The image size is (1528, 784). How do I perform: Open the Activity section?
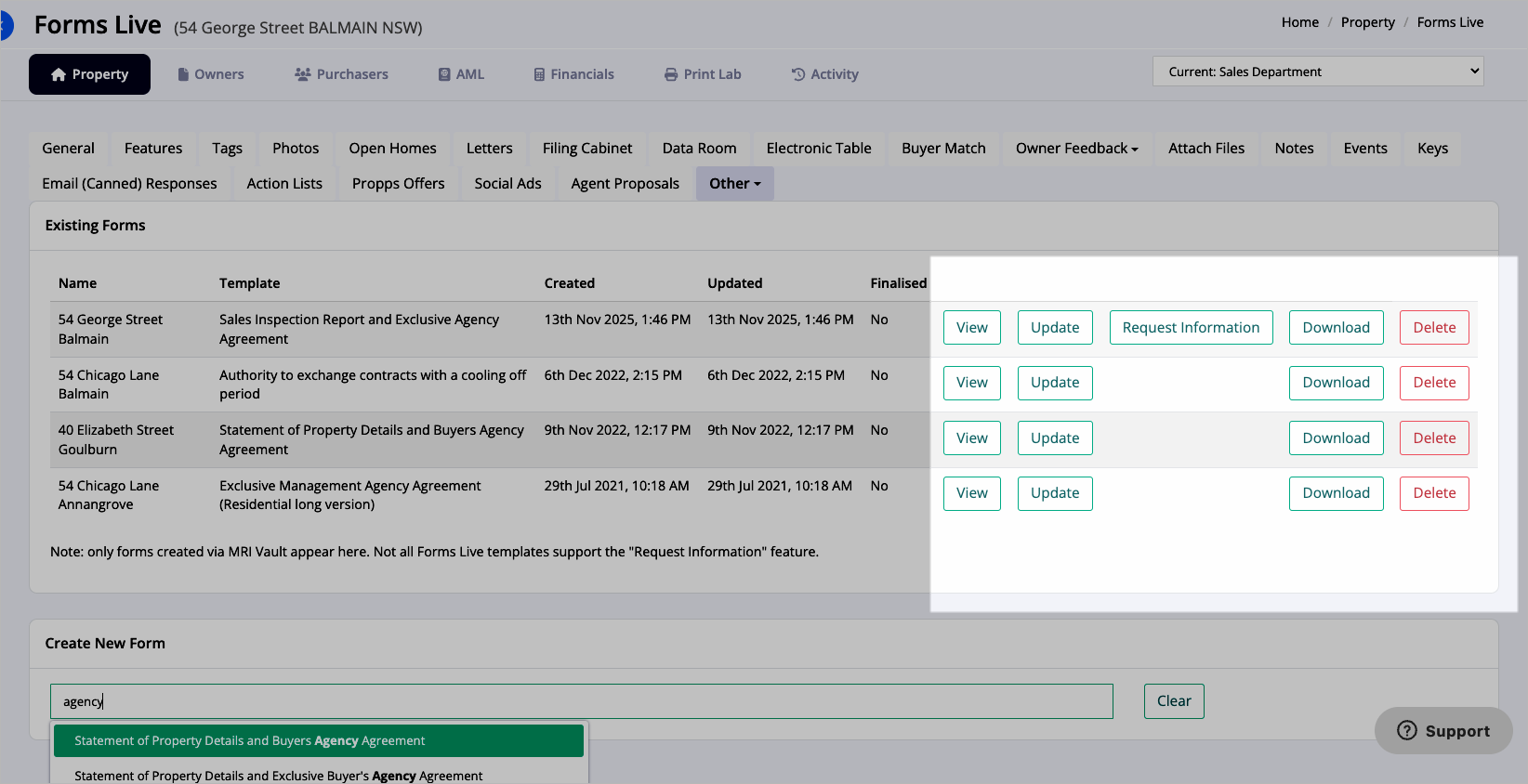point(824,74)
